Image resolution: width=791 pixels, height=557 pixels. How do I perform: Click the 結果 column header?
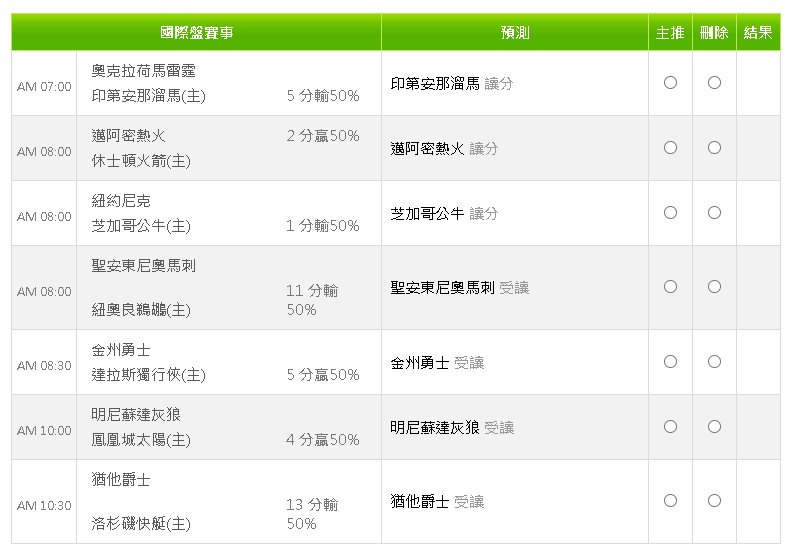(758, 33)
